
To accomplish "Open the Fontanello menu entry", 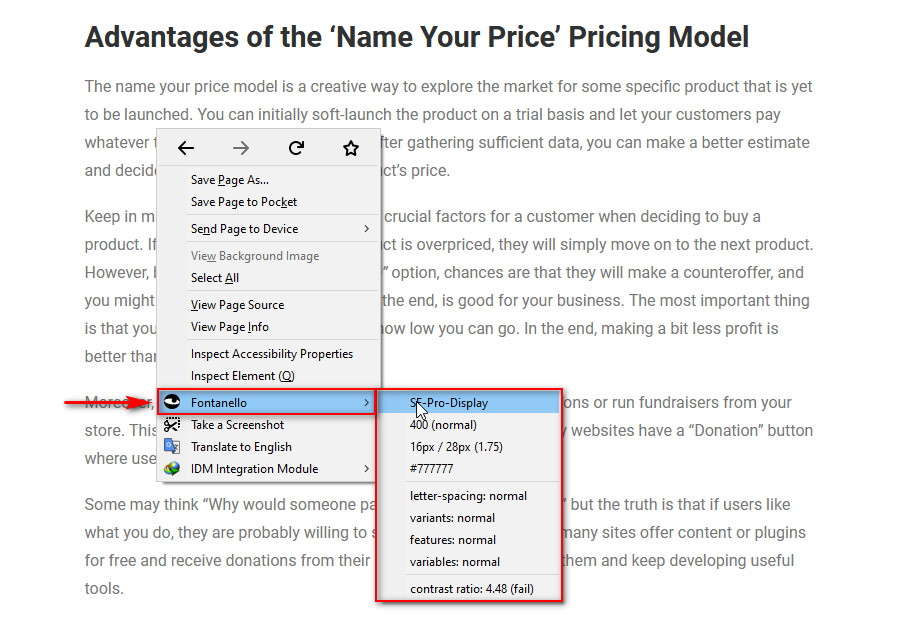I will coord(268,402).
